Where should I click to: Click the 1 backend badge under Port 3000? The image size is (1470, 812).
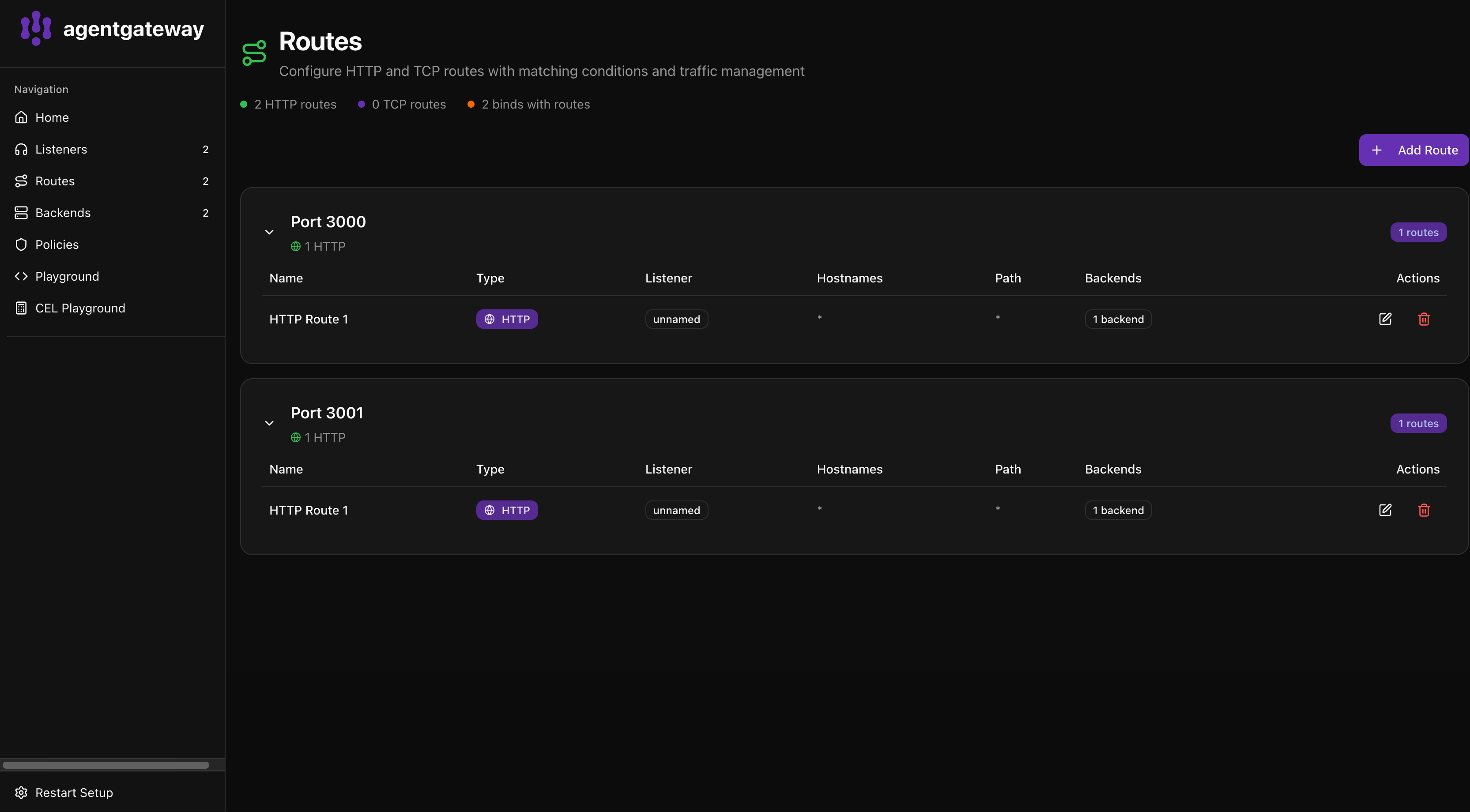point(1117,319)
